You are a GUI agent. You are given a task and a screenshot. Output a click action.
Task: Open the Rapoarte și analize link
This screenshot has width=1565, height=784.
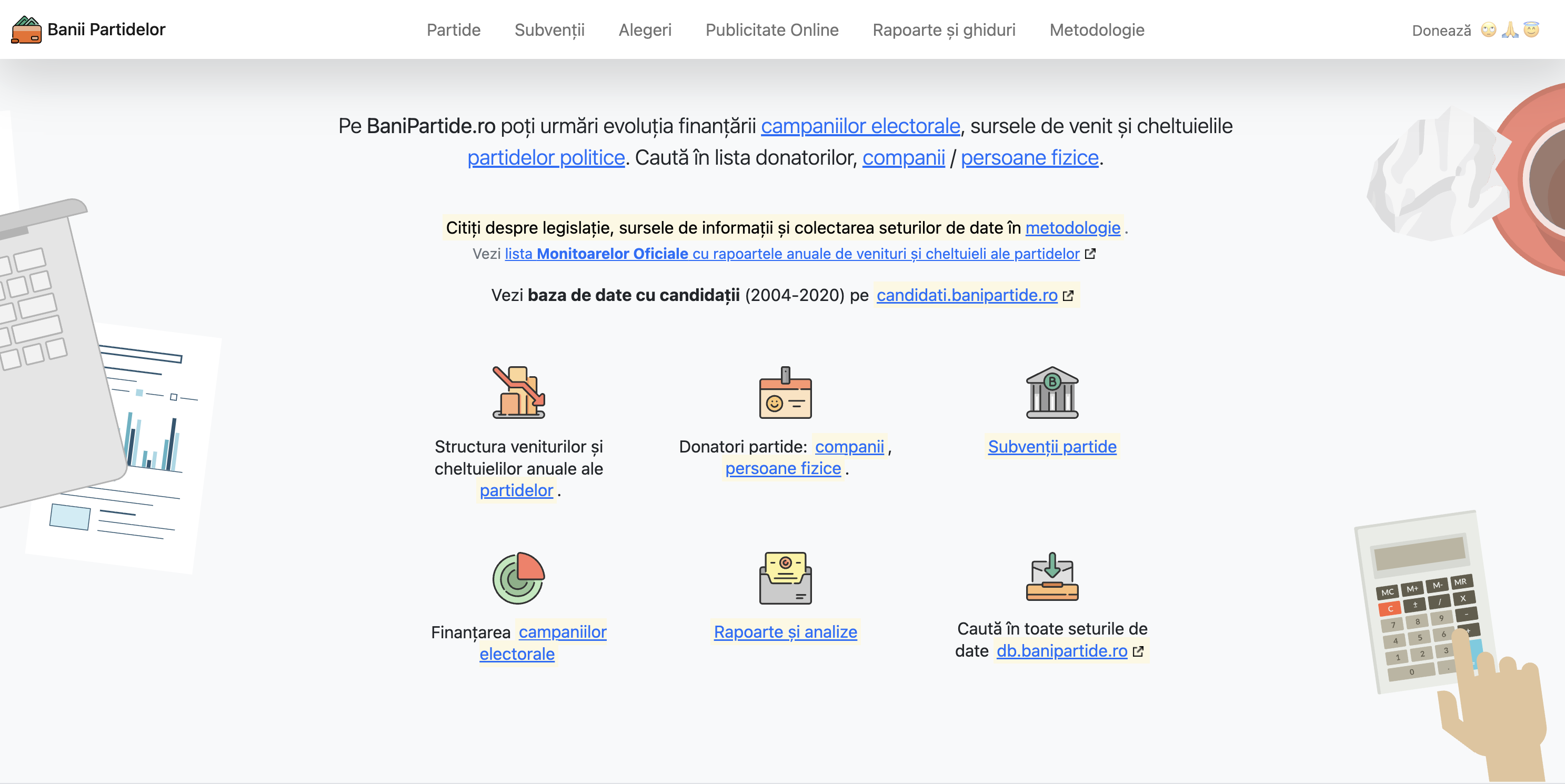(x=785, y=632)
